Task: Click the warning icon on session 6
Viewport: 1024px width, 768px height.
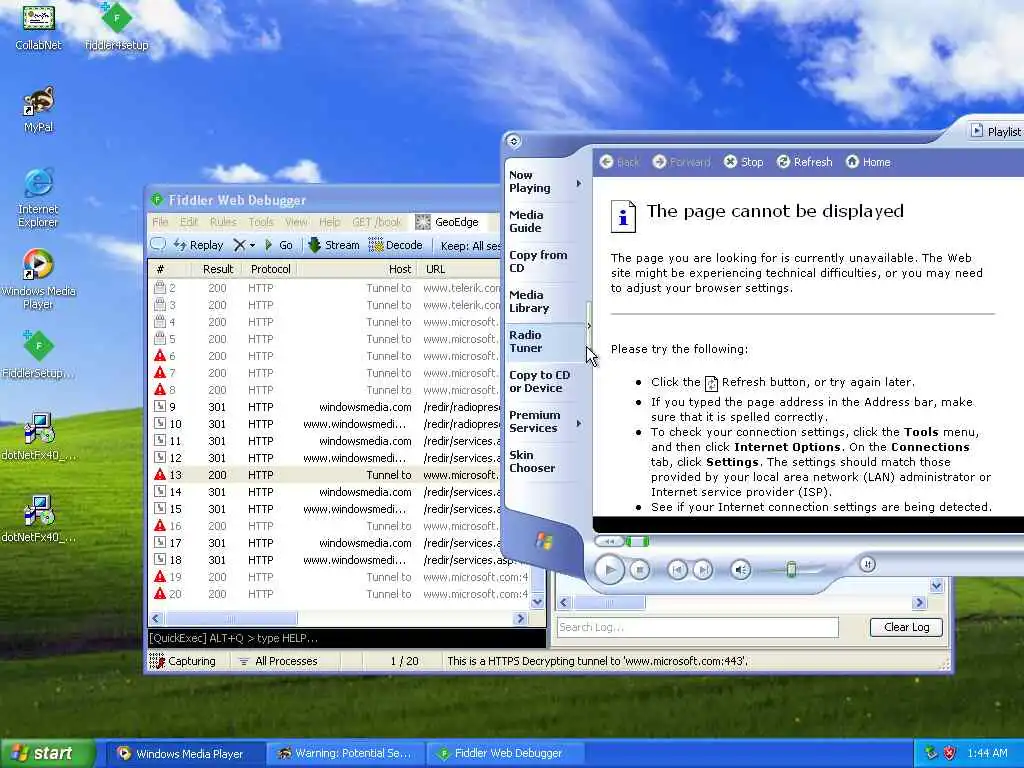Action: click(x=160, y=356)
